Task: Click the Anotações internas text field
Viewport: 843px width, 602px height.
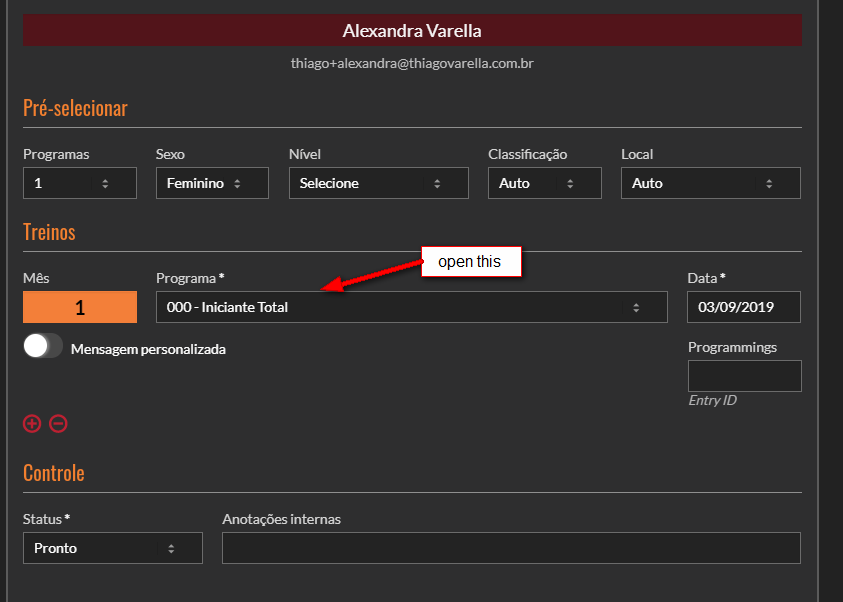Action: [511, 548]
